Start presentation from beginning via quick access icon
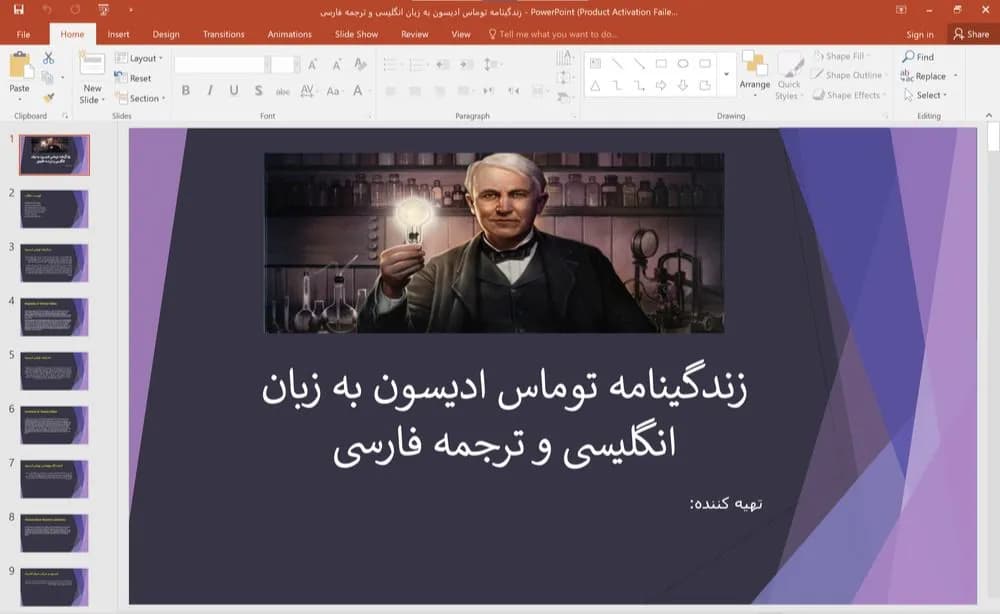This screenshot has width=1000, height=614. [103, 10]
